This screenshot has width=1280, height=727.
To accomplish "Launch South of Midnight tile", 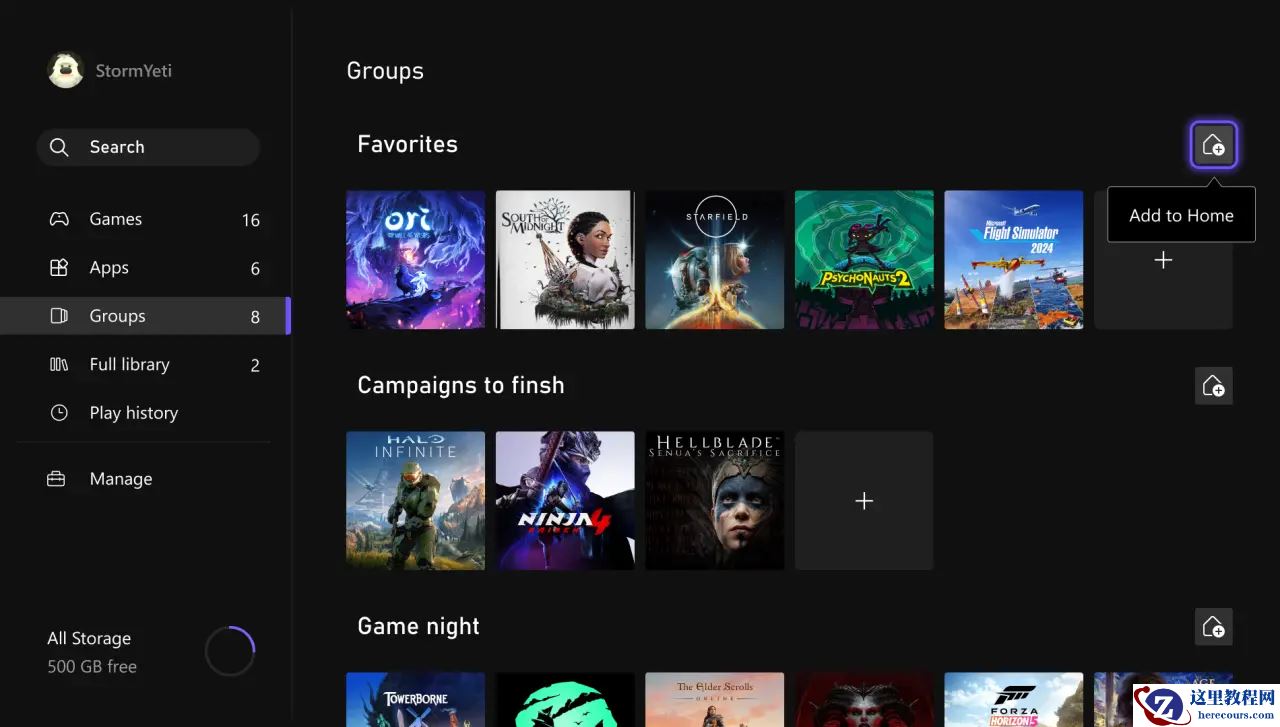I will 565,260.
